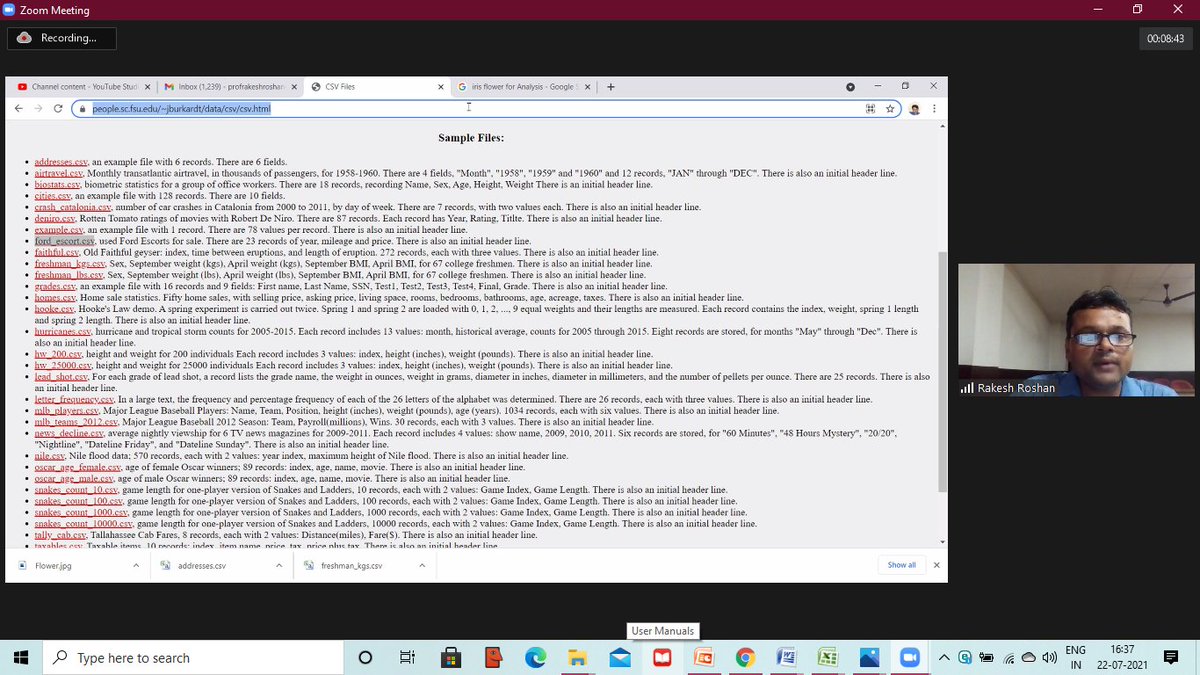This screenshot has width=1200, height=675.
Task: Open the hw_200.csv link
Action: [58, 354]
